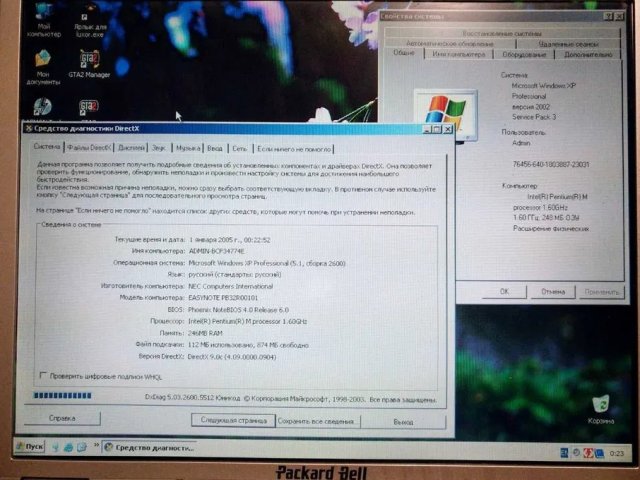Click Сохранить все сведения button
This screenshot has height=480, width=640.
(316, 422)
